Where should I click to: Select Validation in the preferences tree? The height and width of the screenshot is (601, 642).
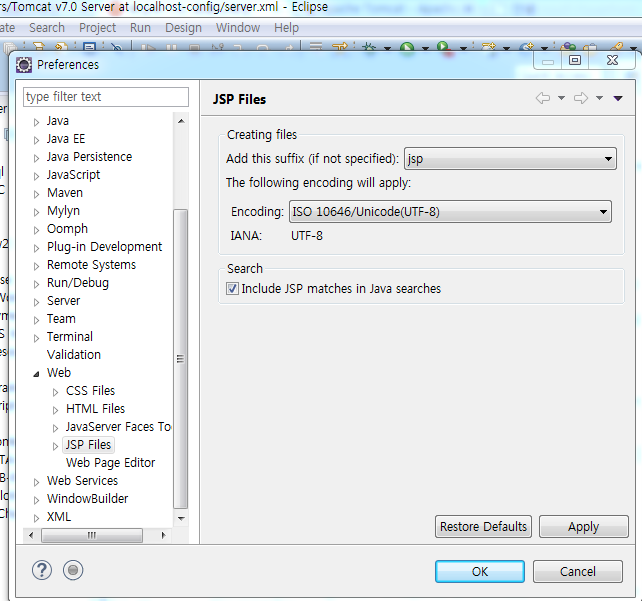point(74,355)
